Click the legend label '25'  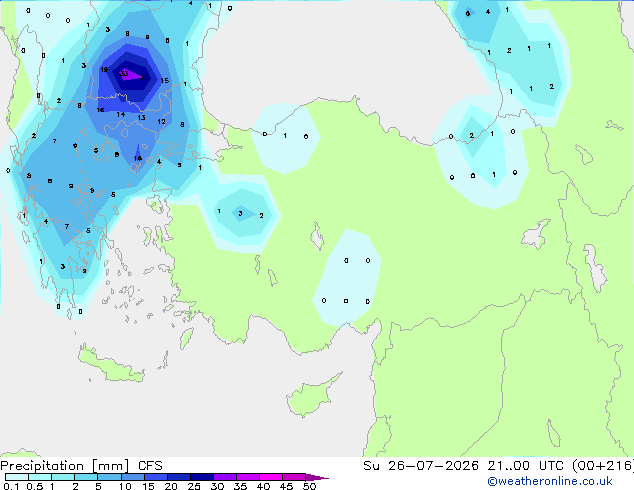(194, 486)
